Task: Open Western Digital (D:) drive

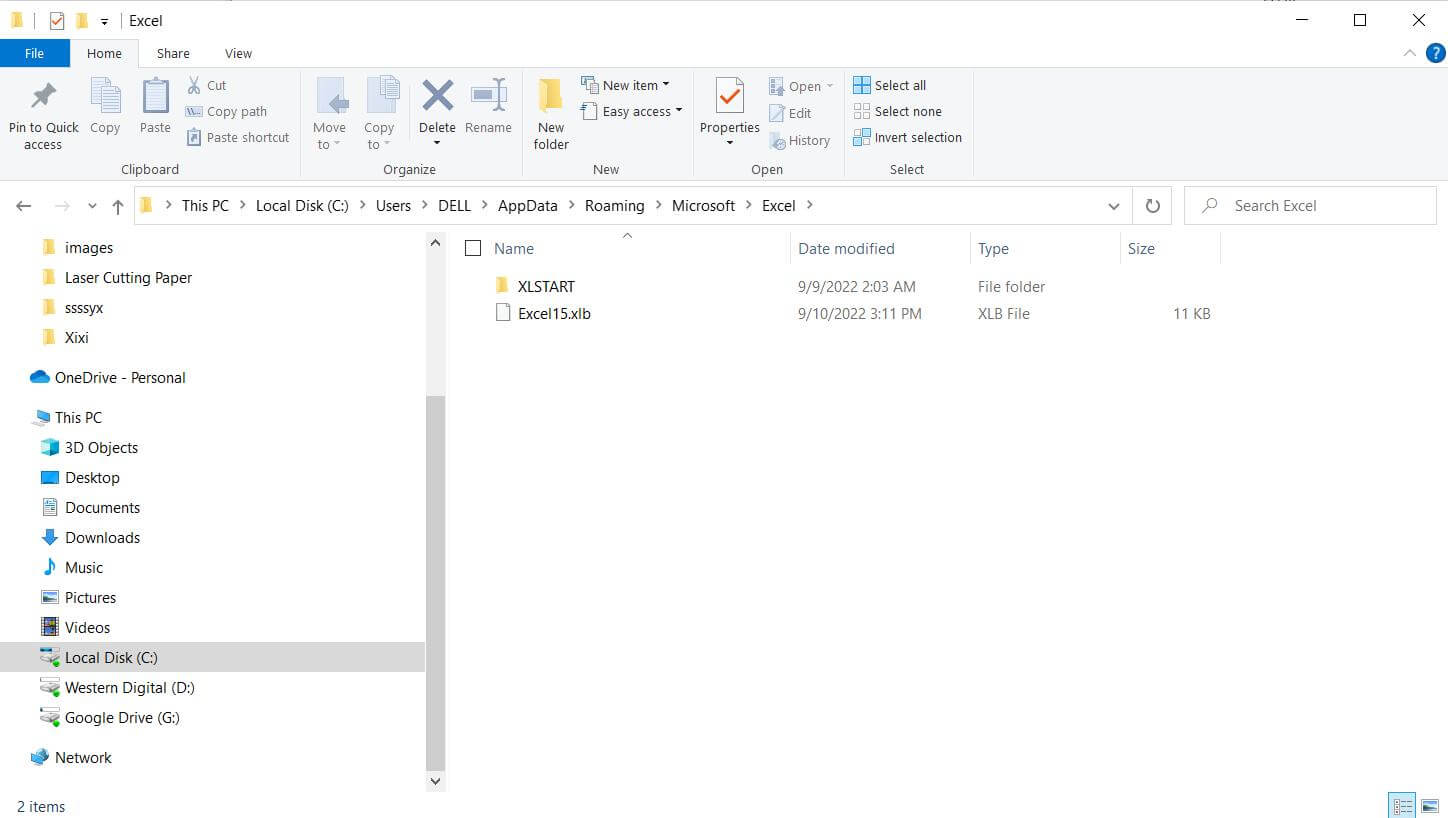Action: [129, 687]
